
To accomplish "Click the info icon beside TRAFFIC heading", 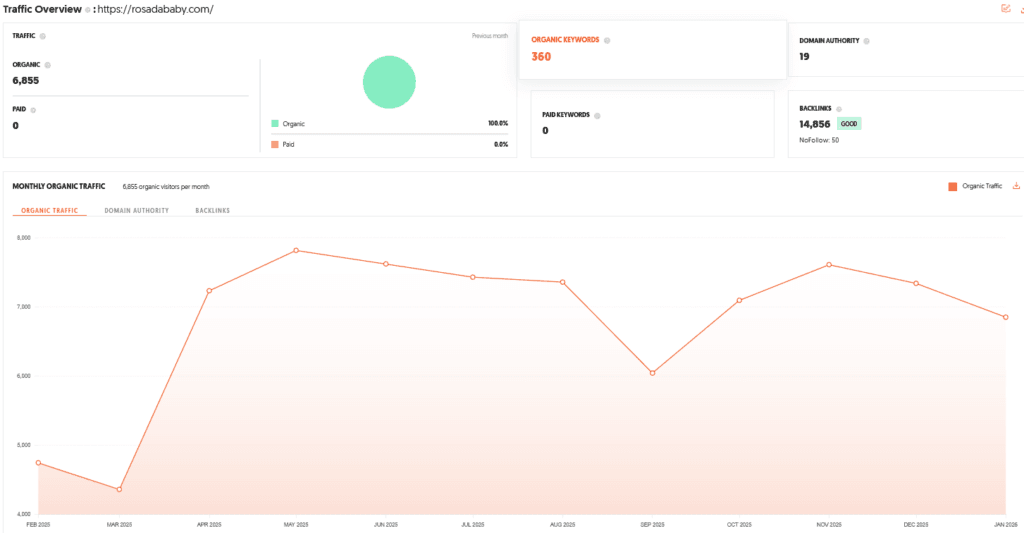I will coord(42,36).
